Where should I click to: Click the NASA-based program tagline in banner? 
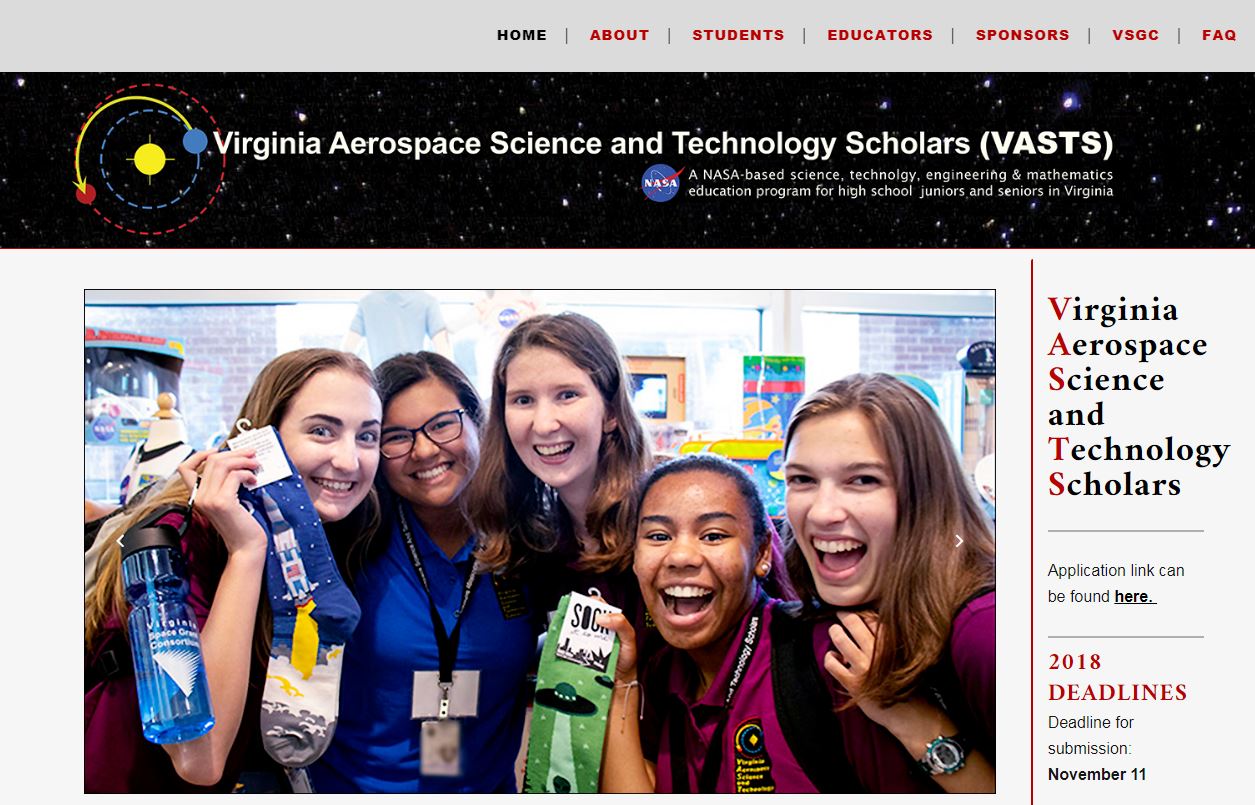coord(900,182)
